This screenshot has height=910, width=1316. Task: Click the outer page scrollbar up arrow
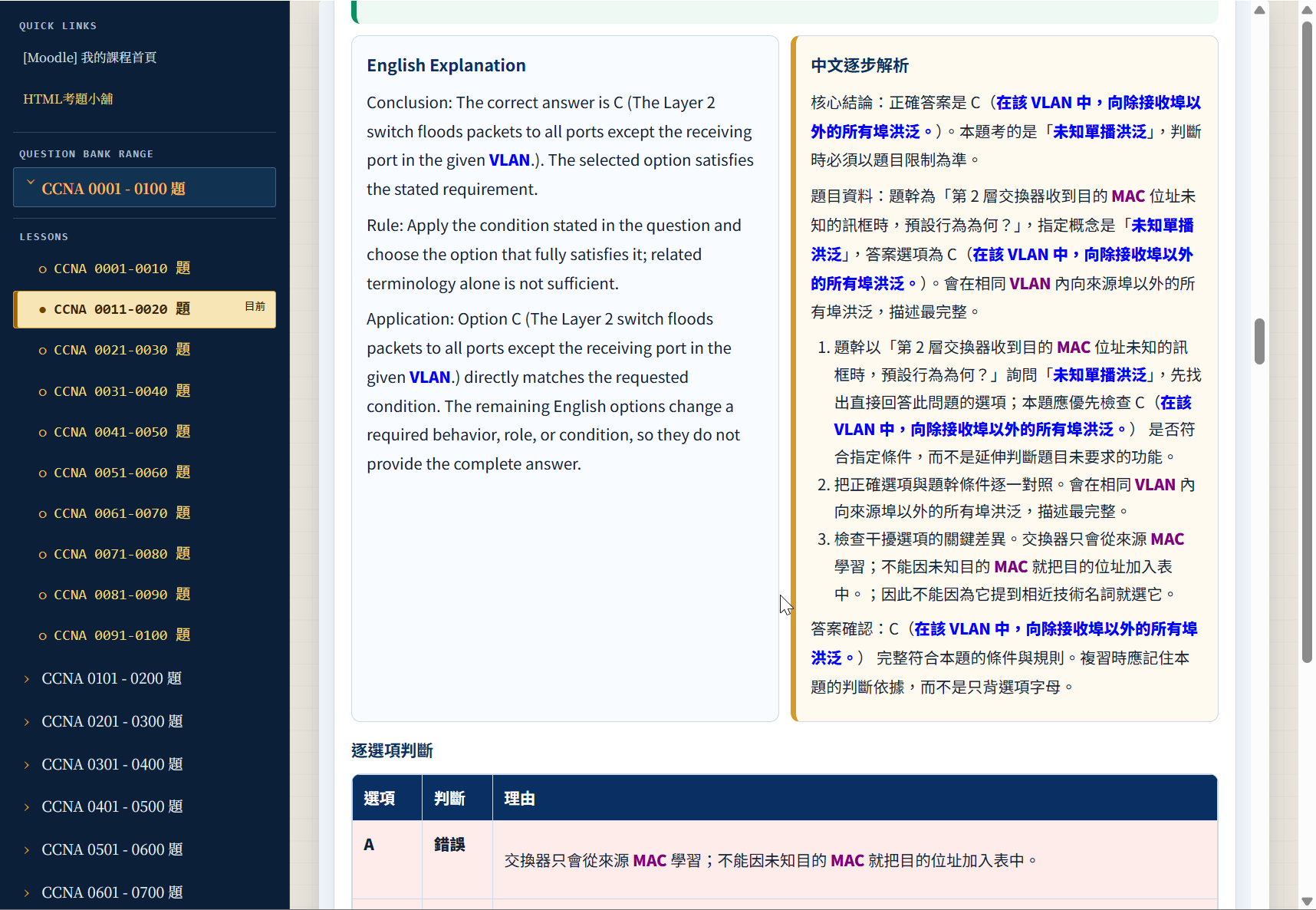(x=1308, y=9)
